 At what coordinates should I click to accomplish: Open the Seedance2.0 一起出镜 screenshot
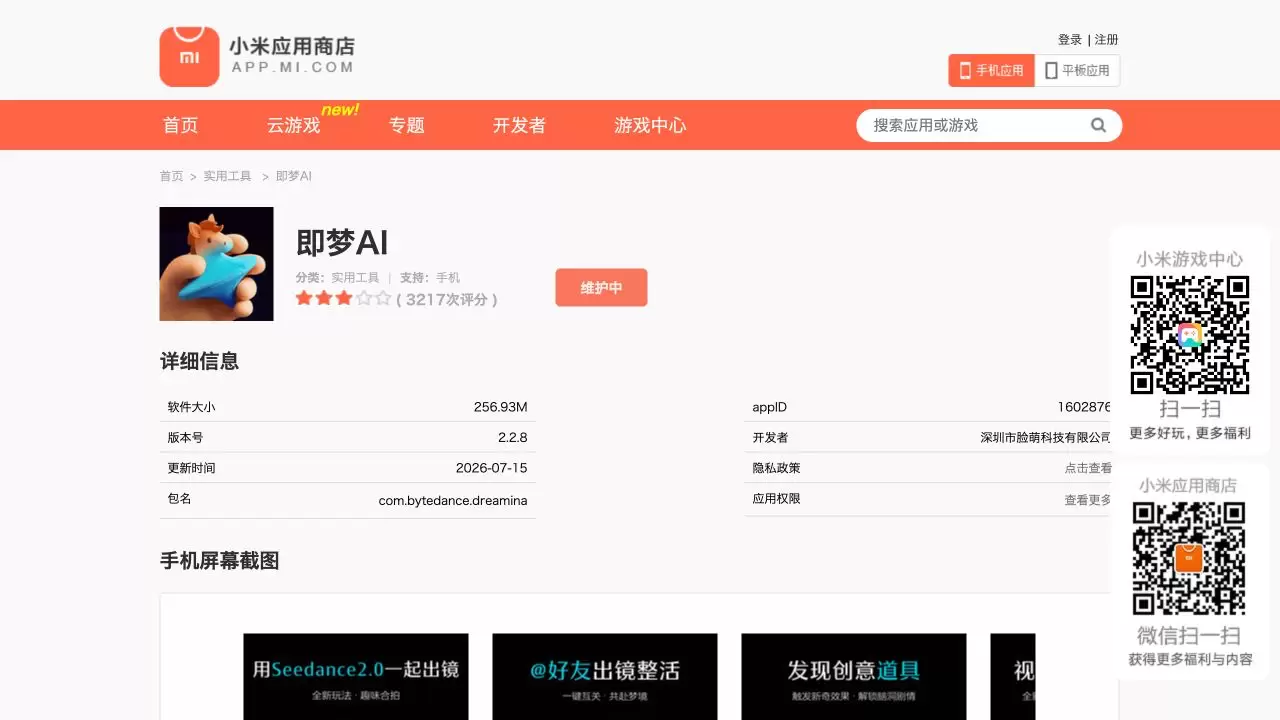(x=356, y=676)
